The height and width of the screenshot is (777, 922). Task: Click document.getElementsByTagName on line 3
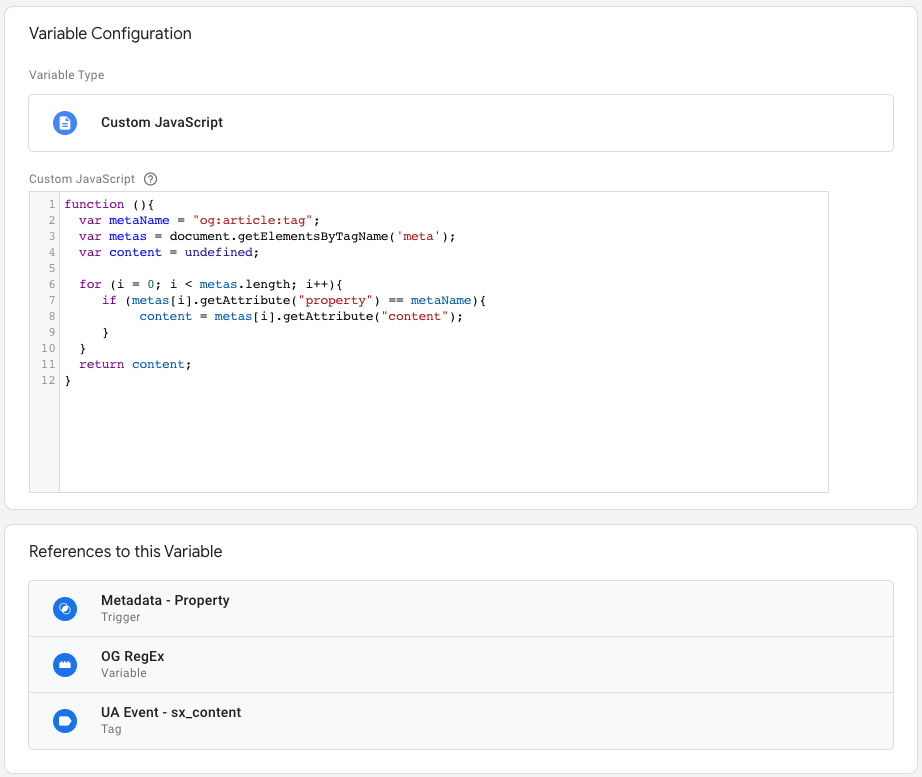[x=279, y=236]
